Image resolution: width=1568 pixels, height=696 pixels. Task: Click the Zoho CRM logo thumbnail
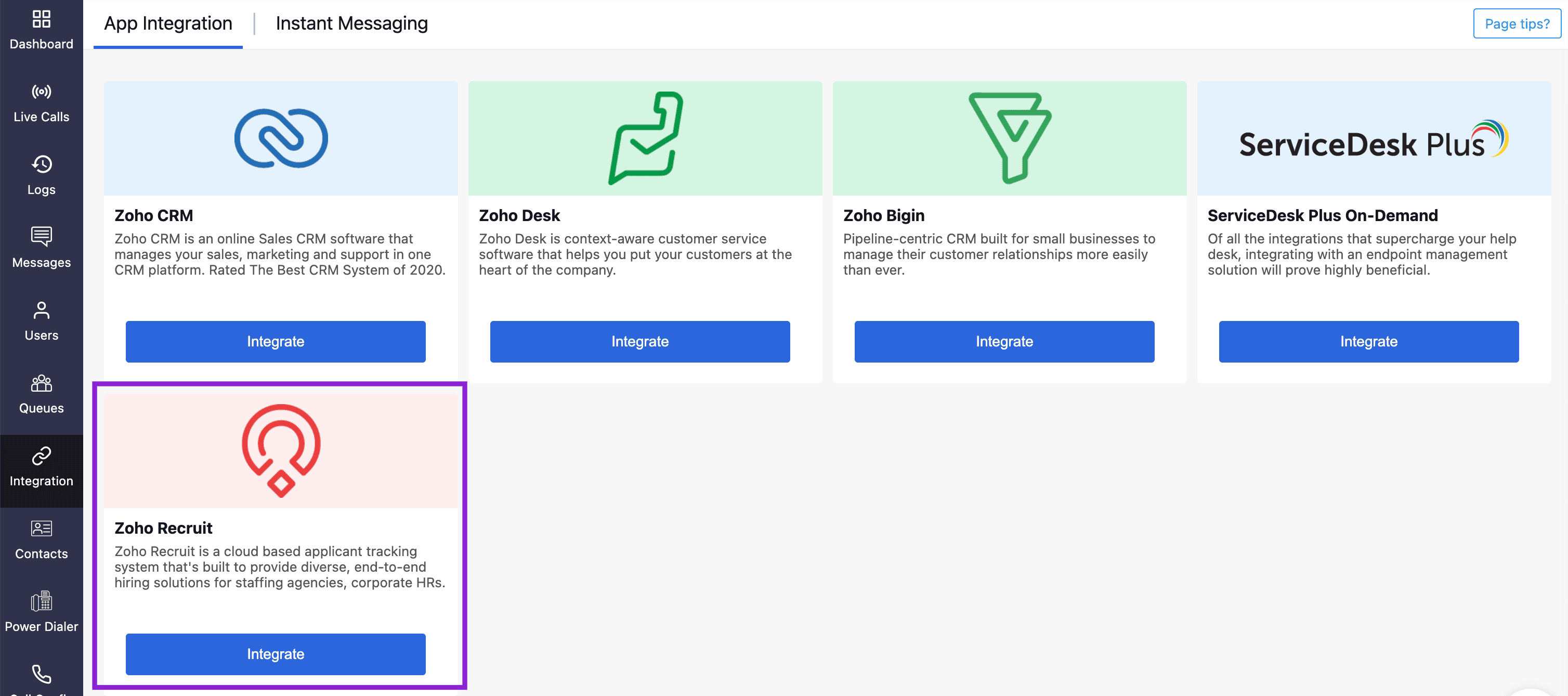click(281, 138)
